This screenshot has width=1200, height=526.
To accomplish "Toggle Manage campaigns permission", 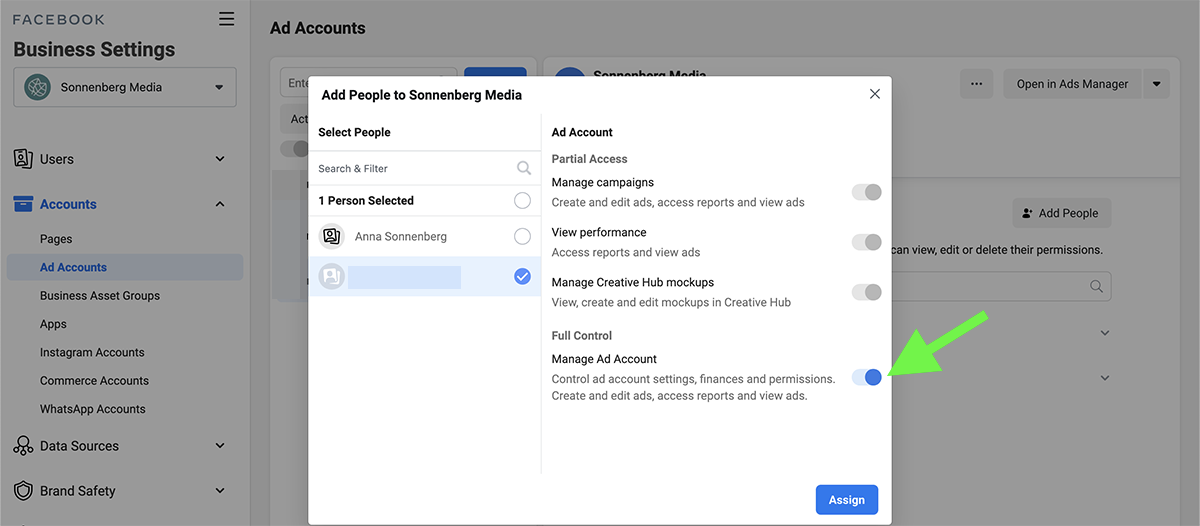I will click(866, 192).
